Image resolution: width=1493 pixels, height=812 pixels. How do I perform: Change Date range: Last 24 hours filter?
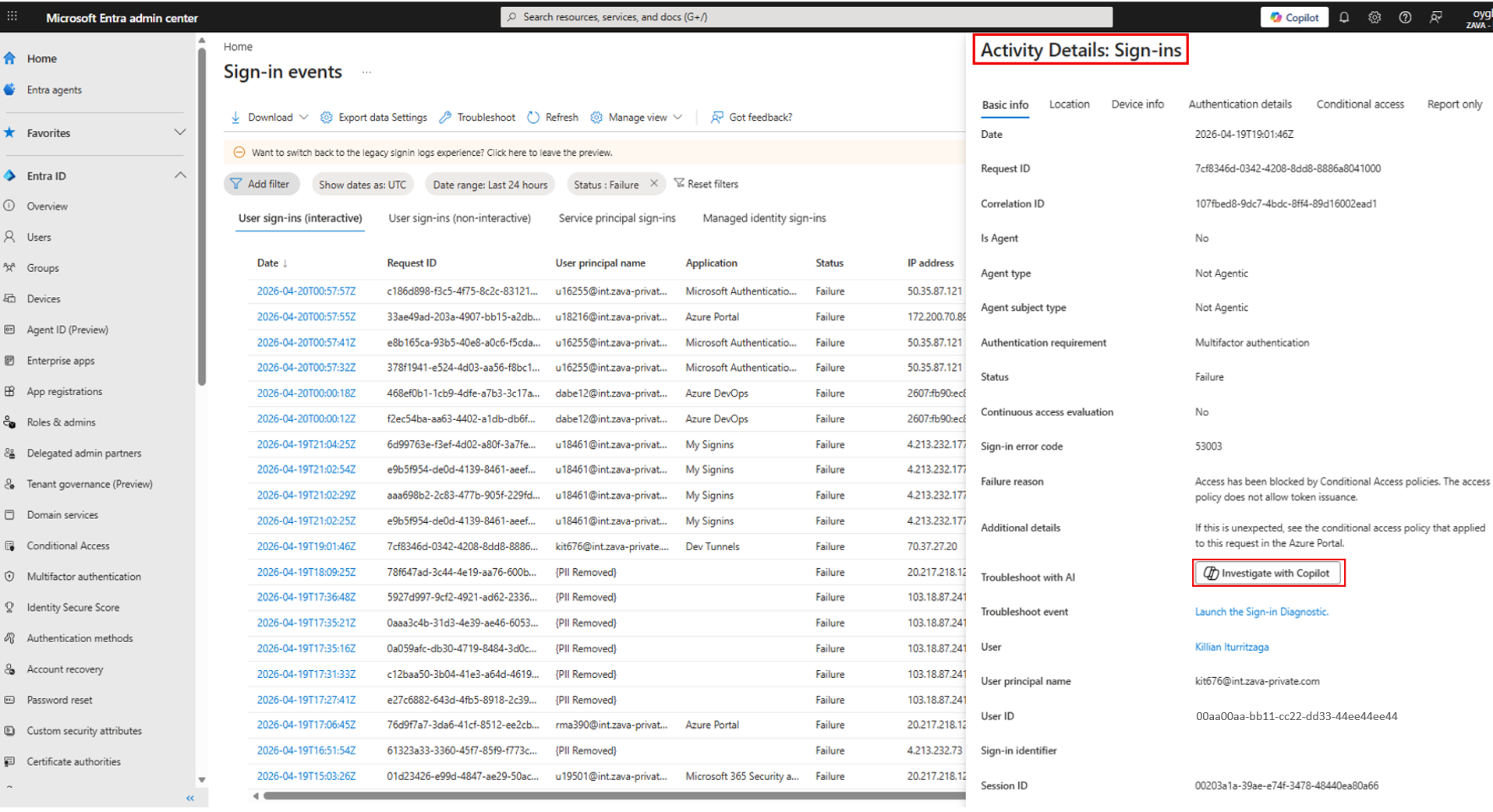(x=490, y=185)
